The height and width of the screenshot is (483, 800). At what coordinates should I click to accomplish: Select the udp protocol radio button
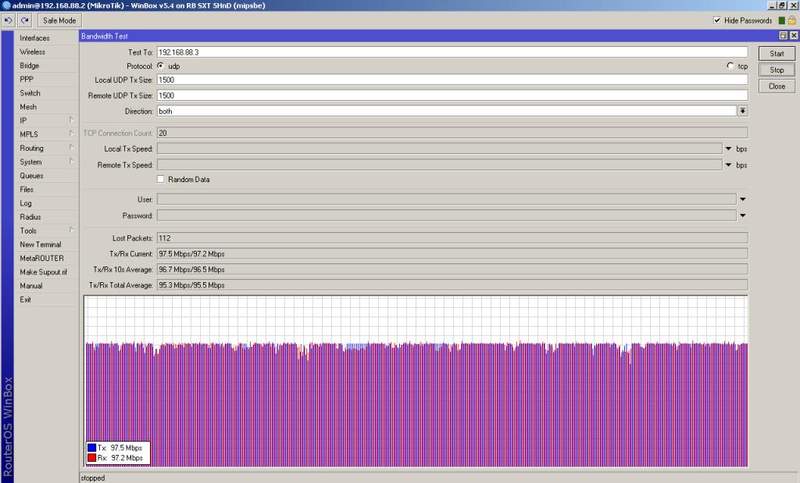[x=161, y=66]
